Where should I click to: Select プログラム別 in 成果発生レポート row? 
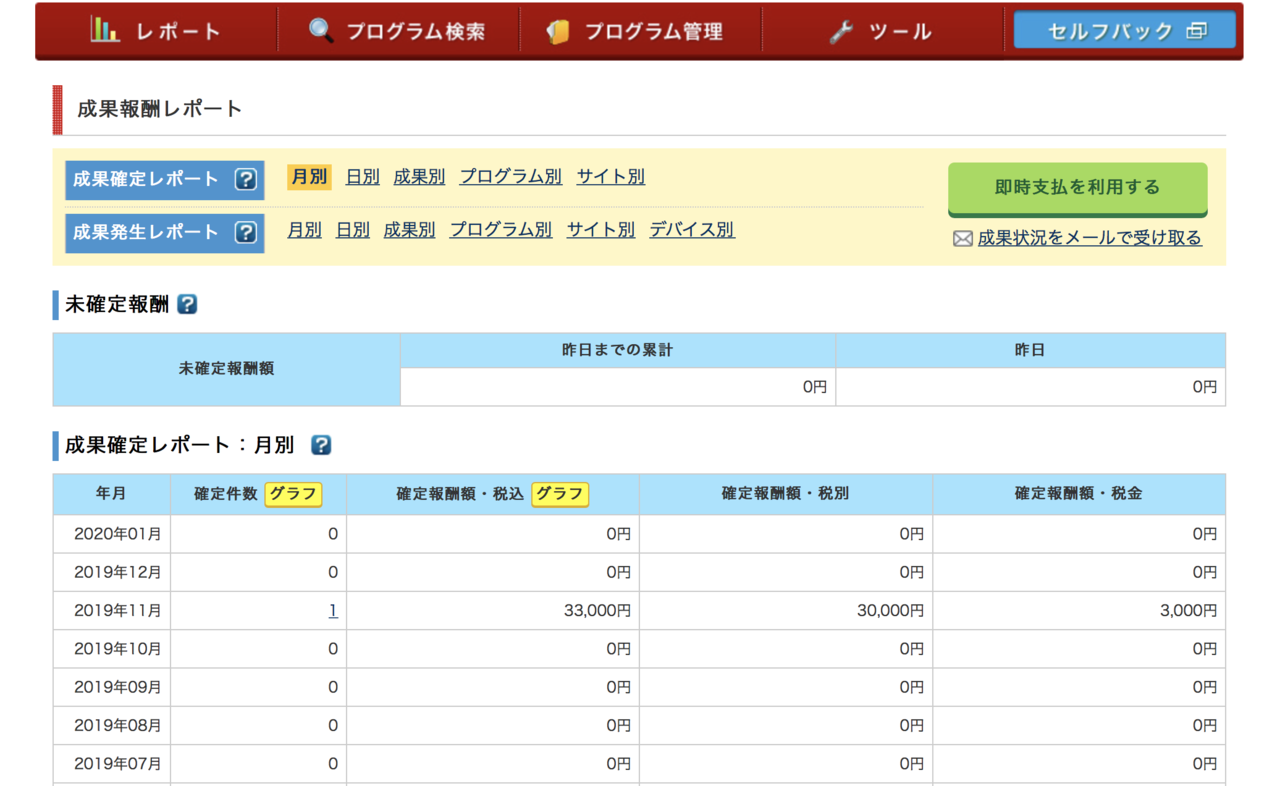click(x=501, y=230)
